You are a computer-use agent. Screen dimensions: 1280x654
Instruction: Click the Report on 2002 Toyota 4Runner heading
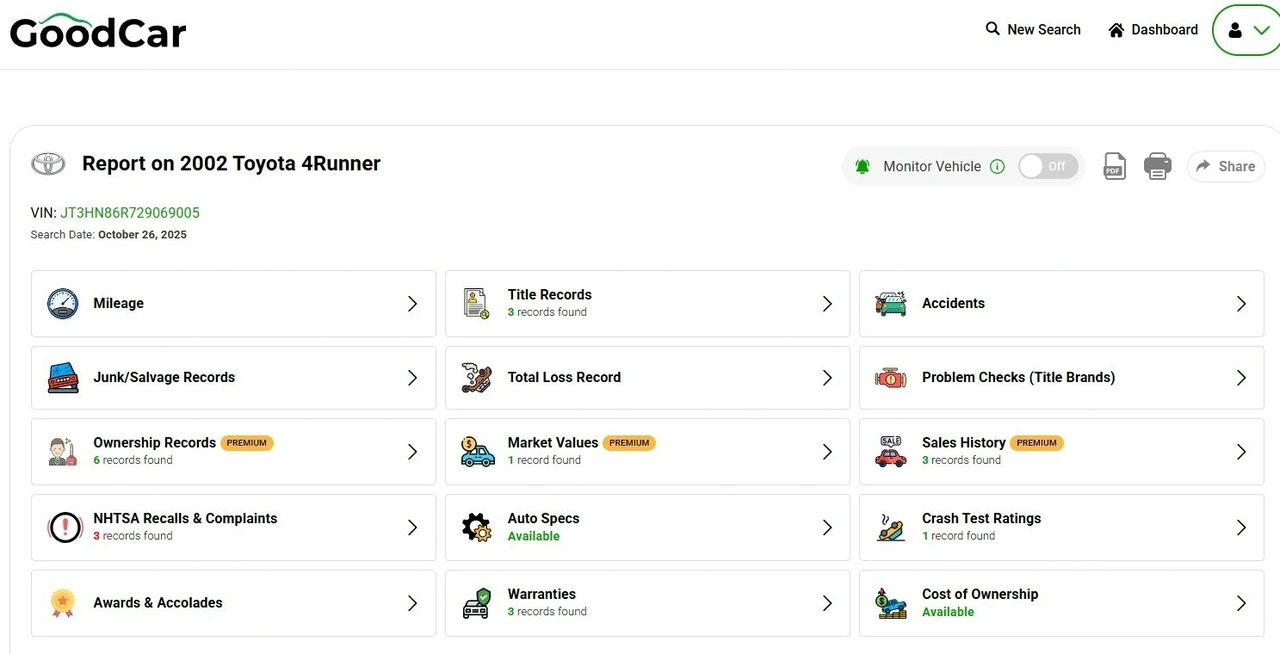coord(231,164)
